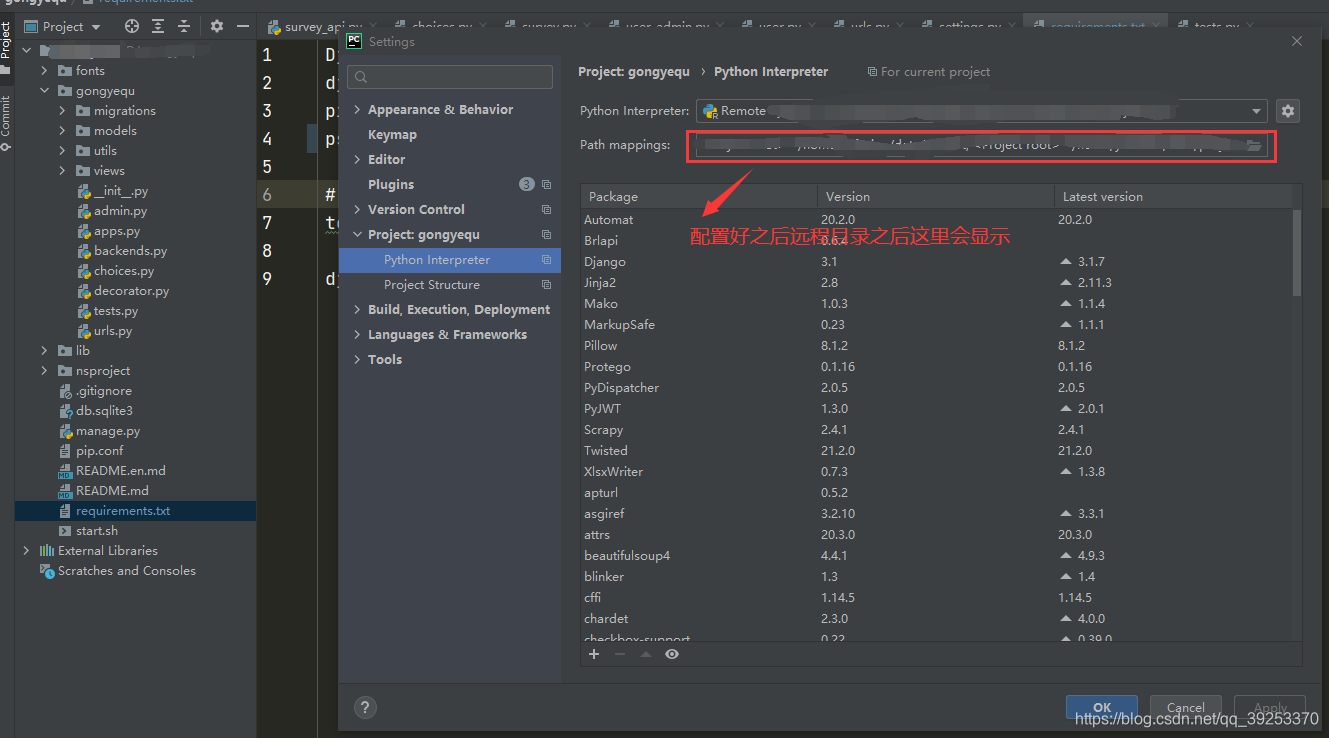Click the folder browse icon in Path mappings
The image size is (1329, 738).
tap(1254, 146)
